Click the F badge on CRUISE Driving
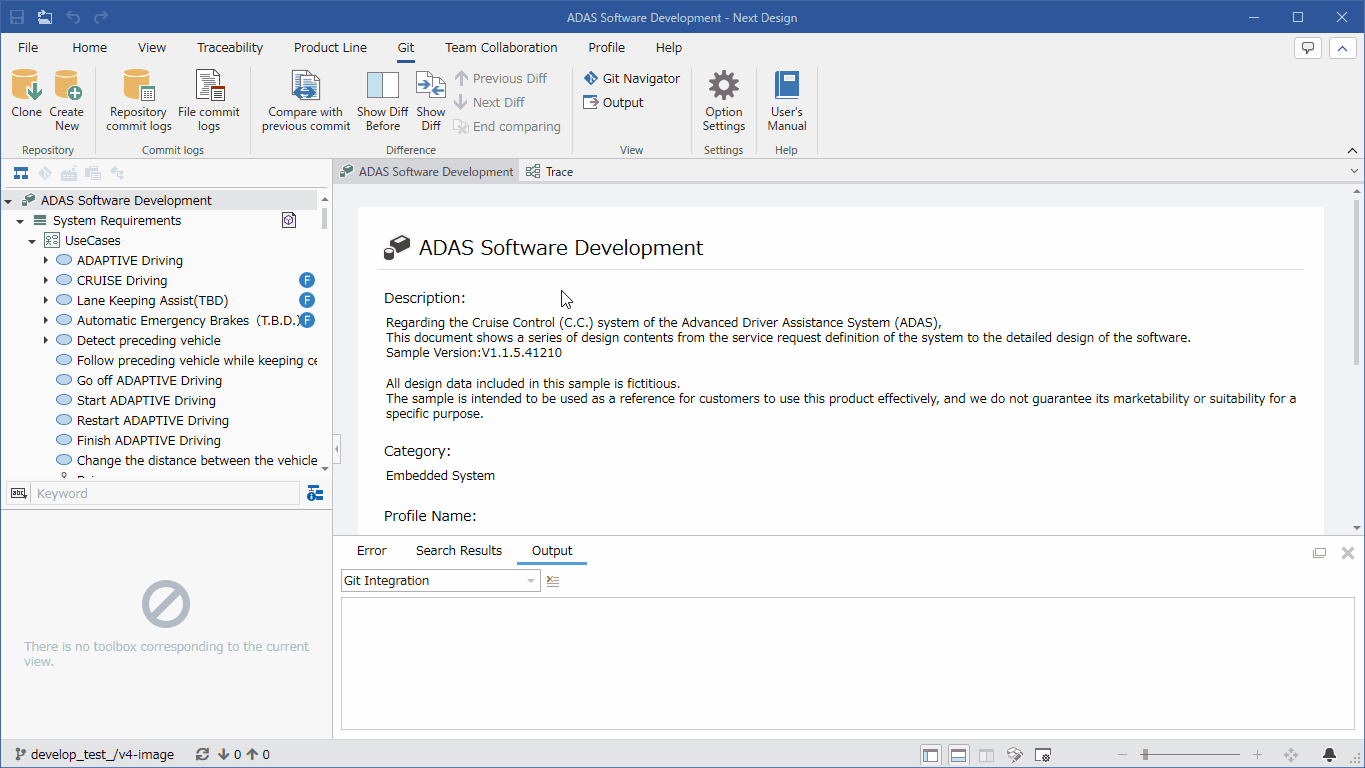This screenshot has width=1365, height=768. pos(307,280)
